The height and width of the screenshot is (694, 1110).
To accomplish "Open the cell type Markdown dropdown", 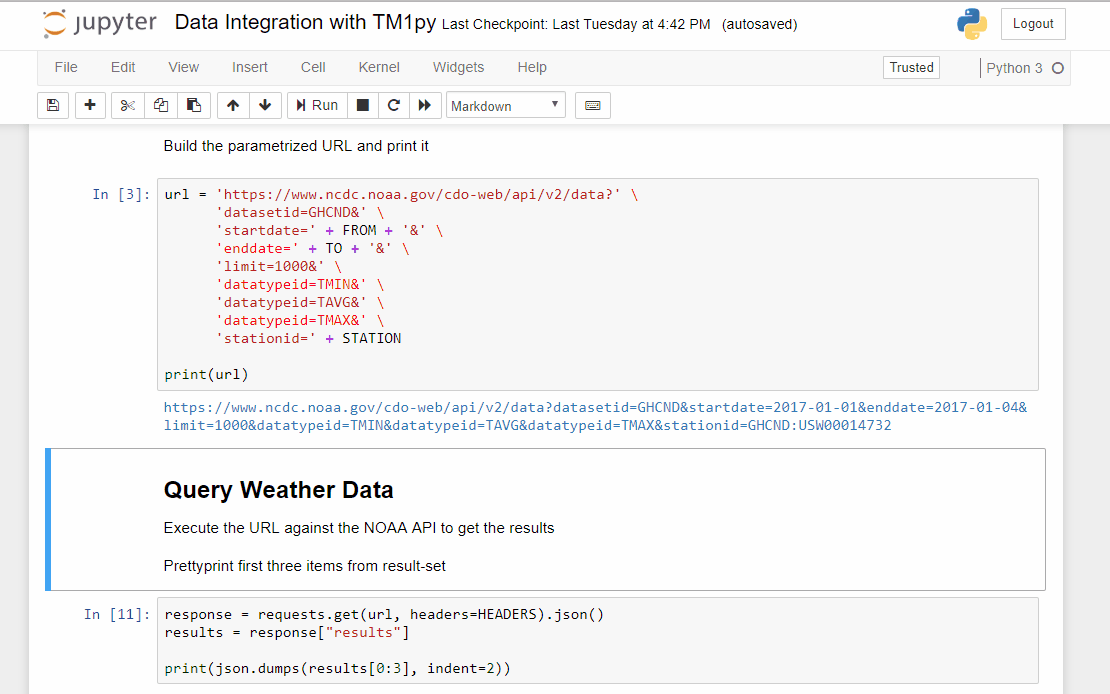I will [x=505, y=105].
